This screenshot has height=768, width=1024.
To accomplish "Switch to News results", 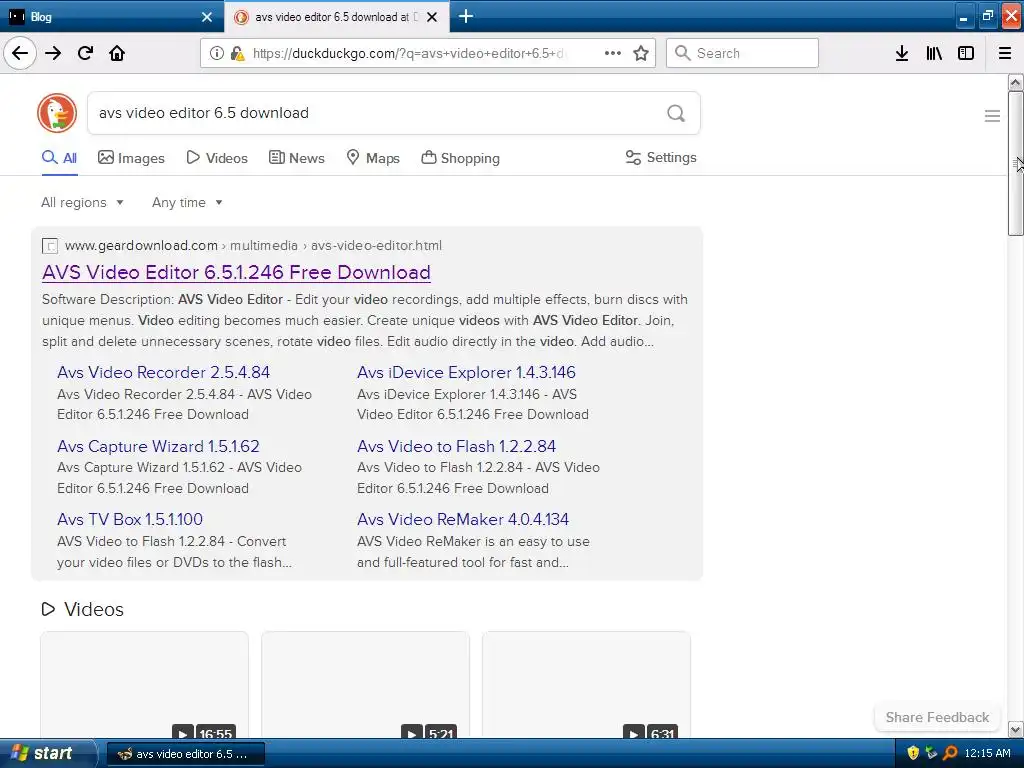I will click(x=296, y=158).
